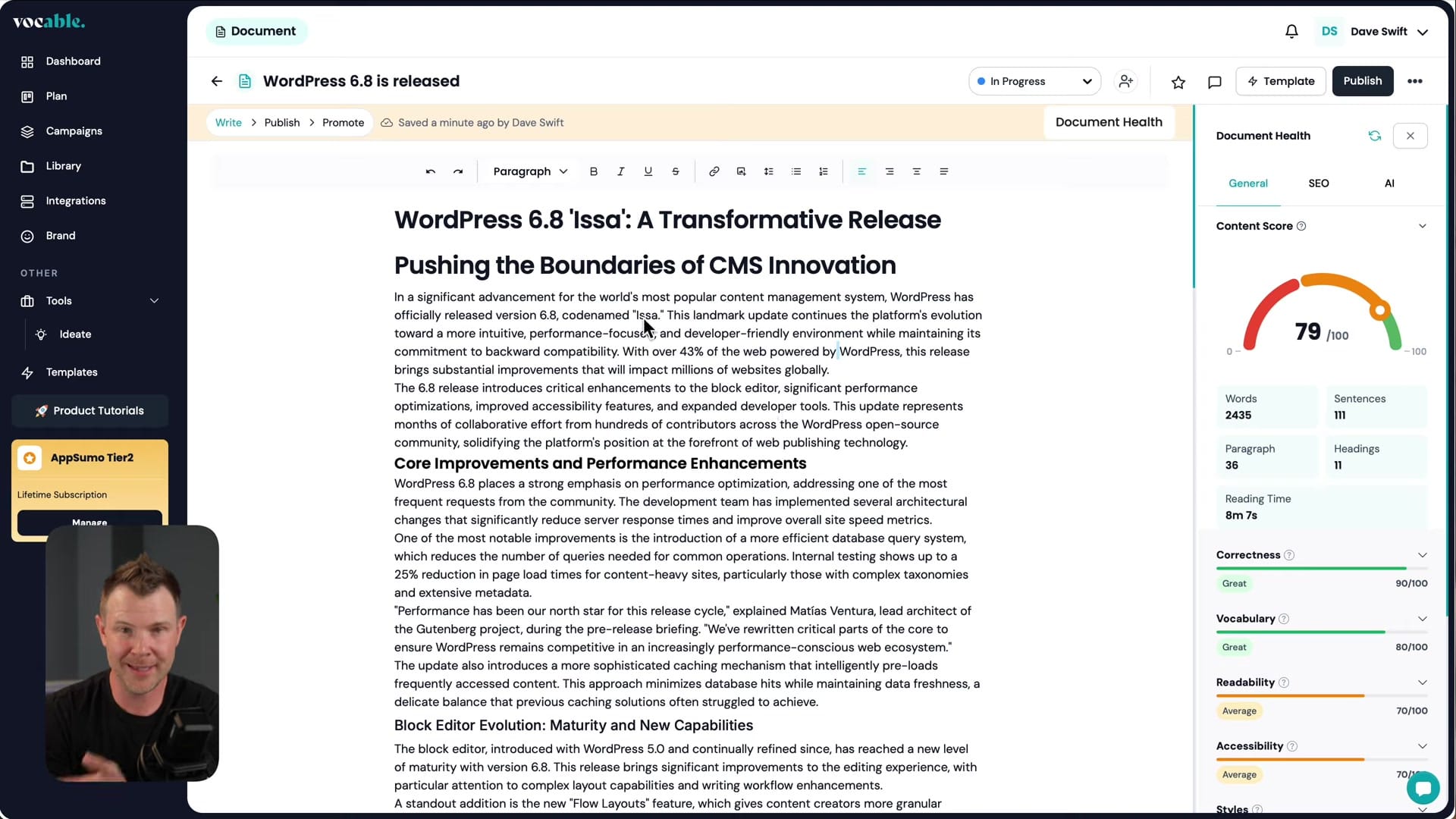Expand the Tools section in sidebar
Image resolution: width=1456 pixels, height=819 pixels.
(x=91, y=301)
